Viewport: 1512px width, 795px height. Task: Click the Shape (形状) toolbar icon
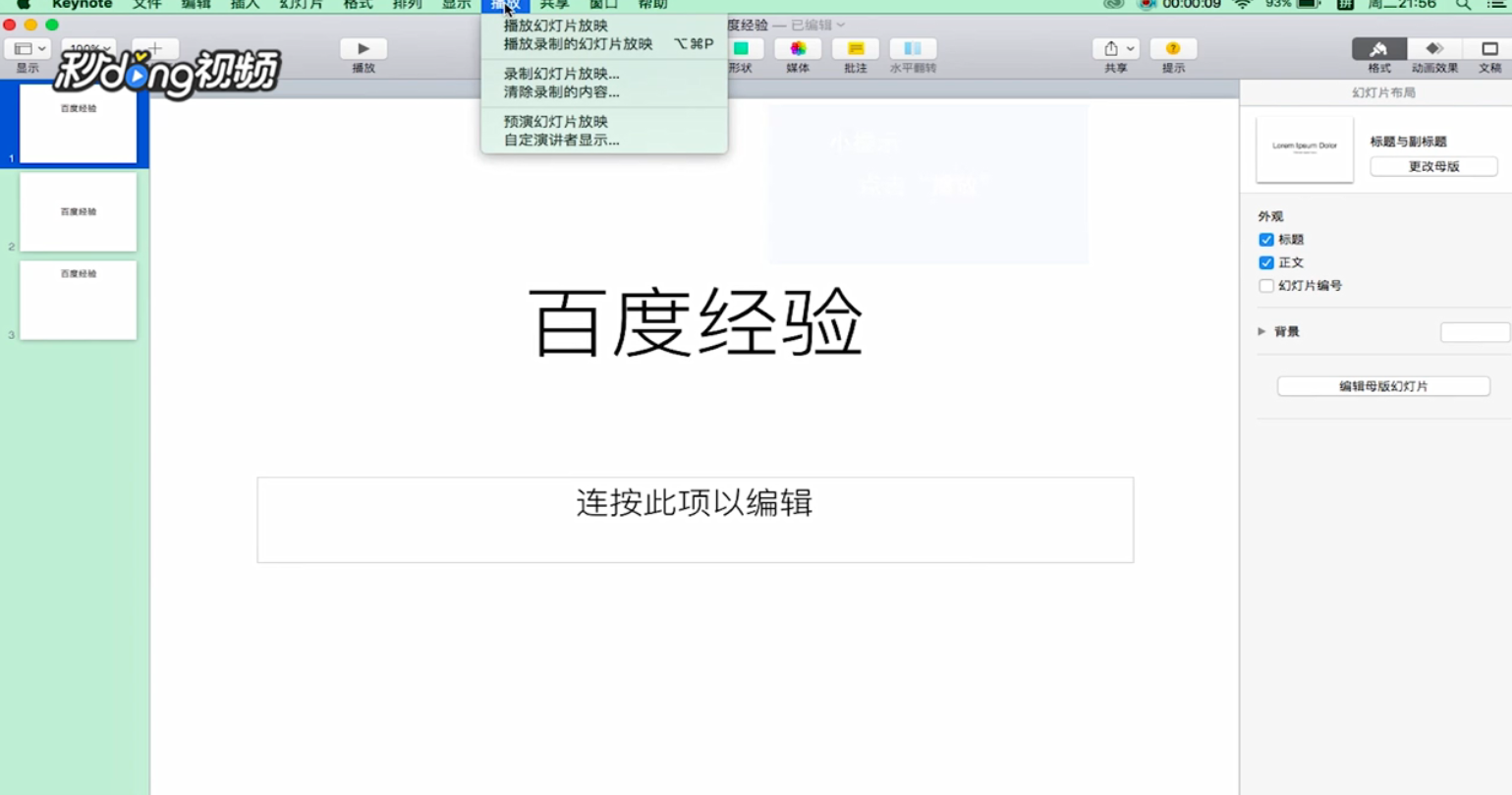[x=741, y=48]
